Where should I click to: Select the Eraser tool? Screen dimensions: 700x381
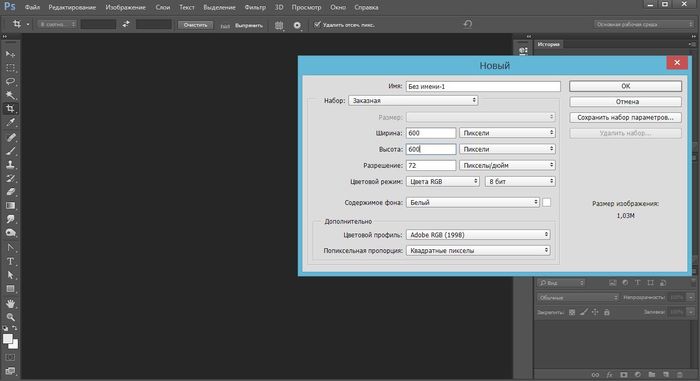point(10,192)
